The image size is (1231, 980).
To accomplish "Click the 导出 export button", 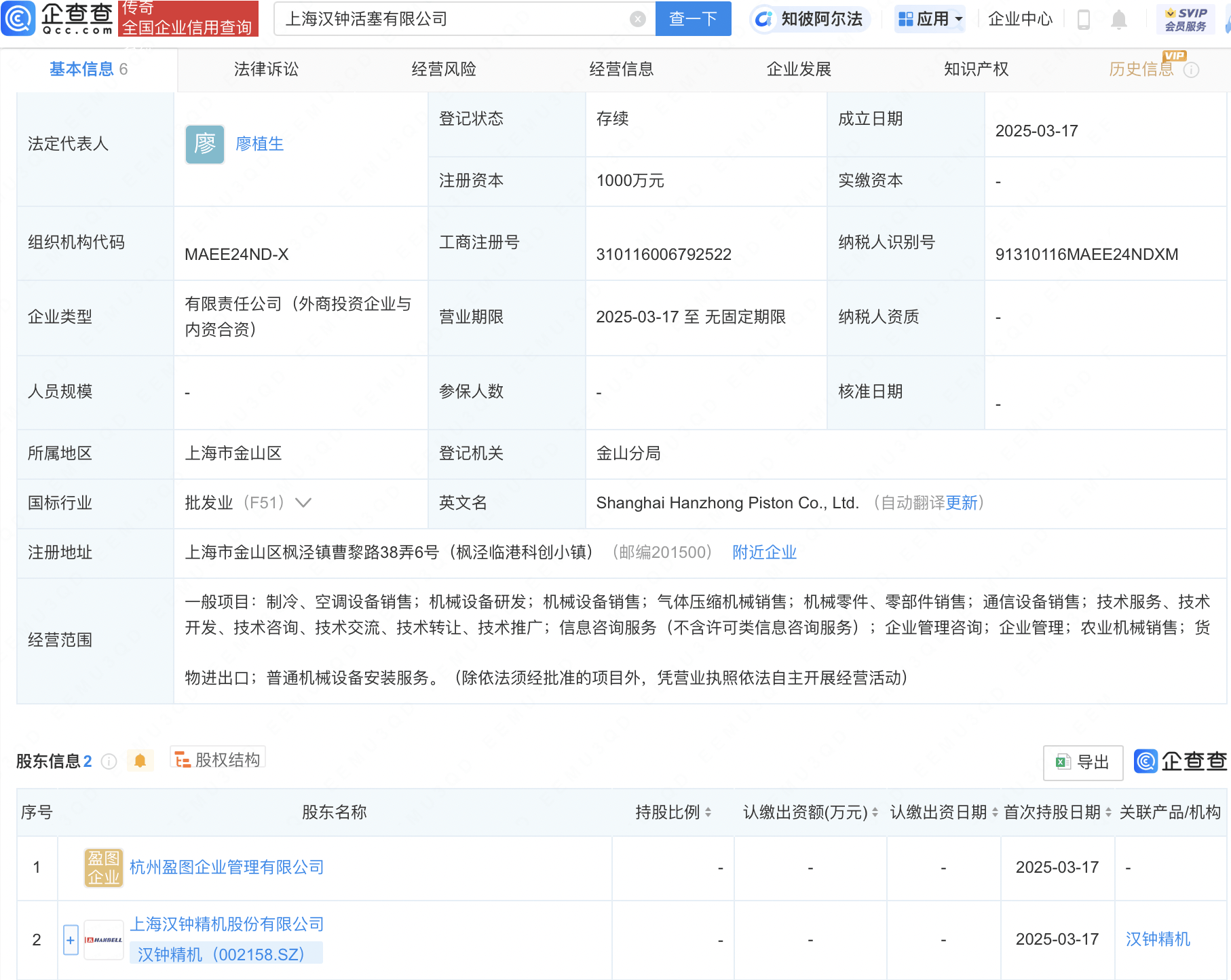I will click(x=1083, y=762).
